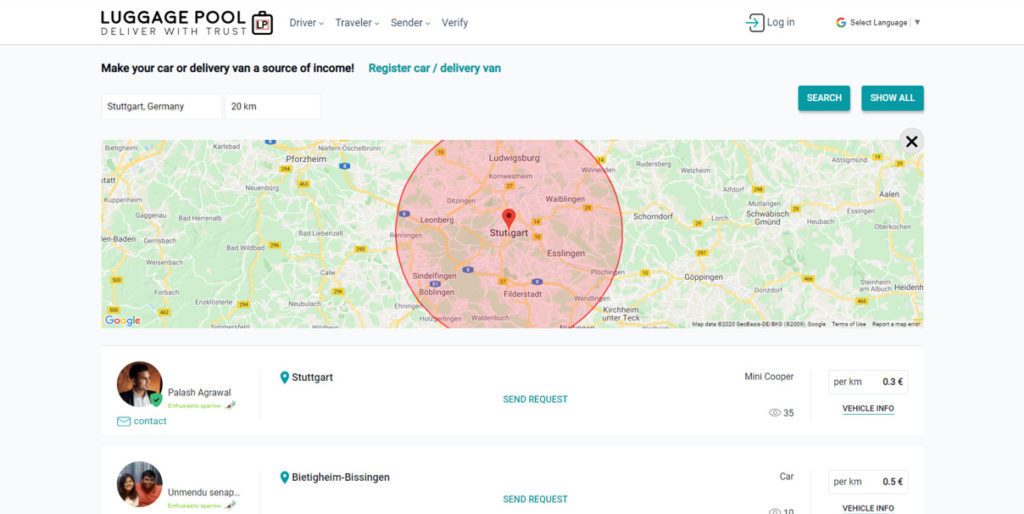The width and height of the screenshot is (1024, 514).
Task: Expand the Traveler menu
Action: 357,23
